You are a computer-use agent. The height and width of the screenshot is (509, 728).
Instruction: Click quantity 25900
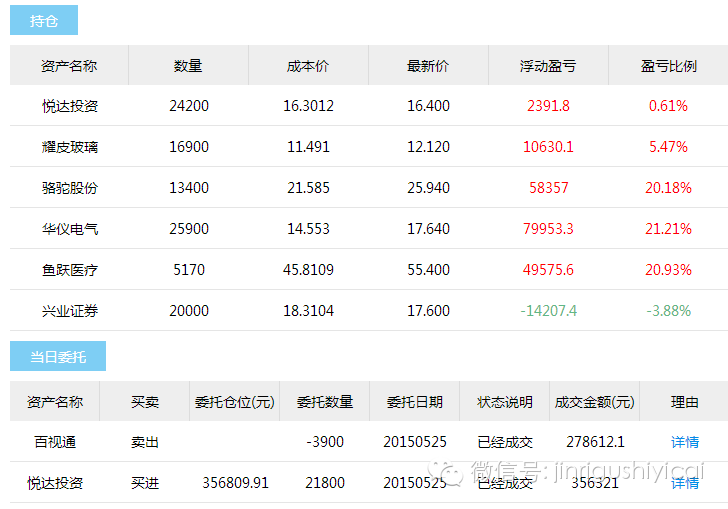[x=189, y=228]
